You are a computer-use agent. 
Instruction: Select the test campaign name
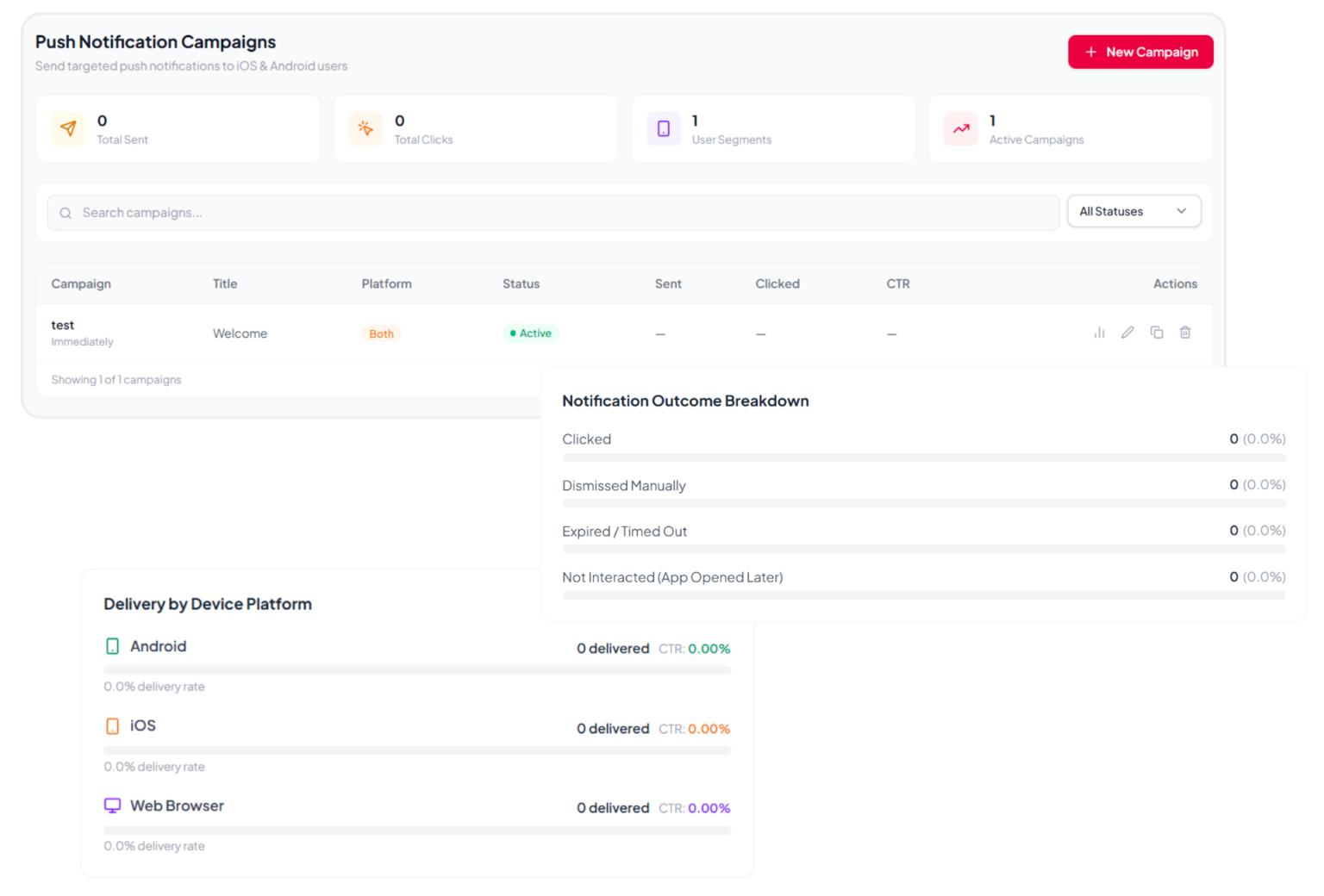pos(63,325)
